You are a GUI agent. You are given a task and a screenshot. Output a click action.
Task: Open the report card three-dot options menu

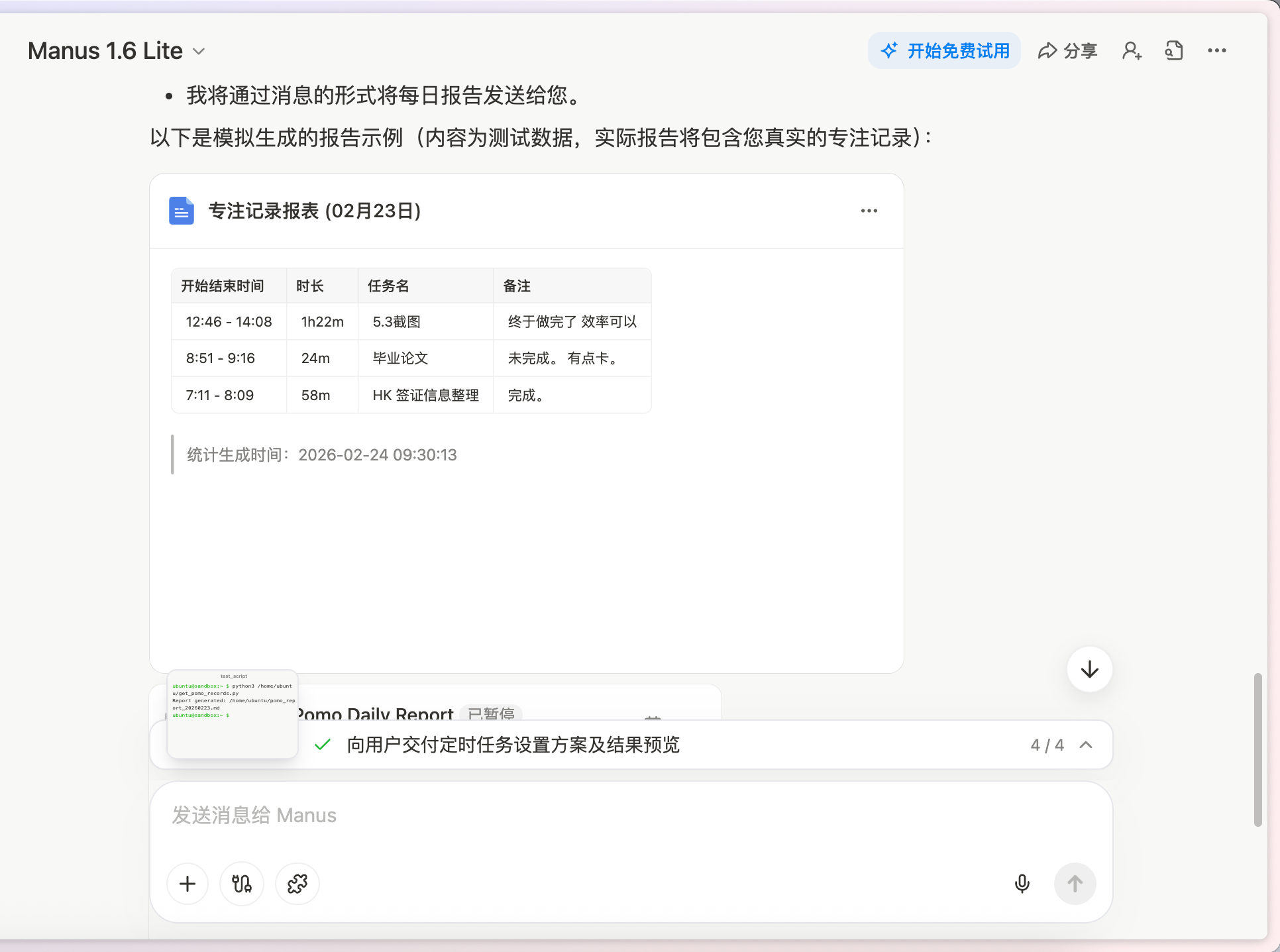click(x=869, y=211)
